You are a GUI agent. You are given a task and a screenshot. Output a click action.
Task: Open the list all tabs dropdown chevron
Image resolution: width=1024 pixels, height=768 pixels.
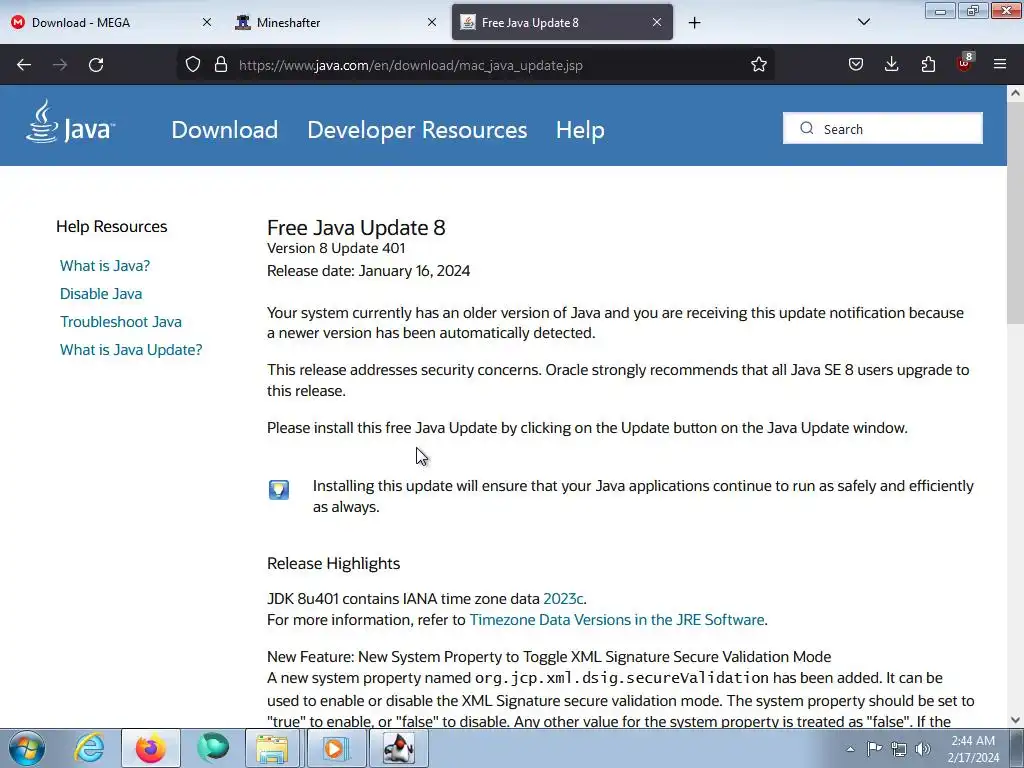pyautogui.click(x=863, y=22)
